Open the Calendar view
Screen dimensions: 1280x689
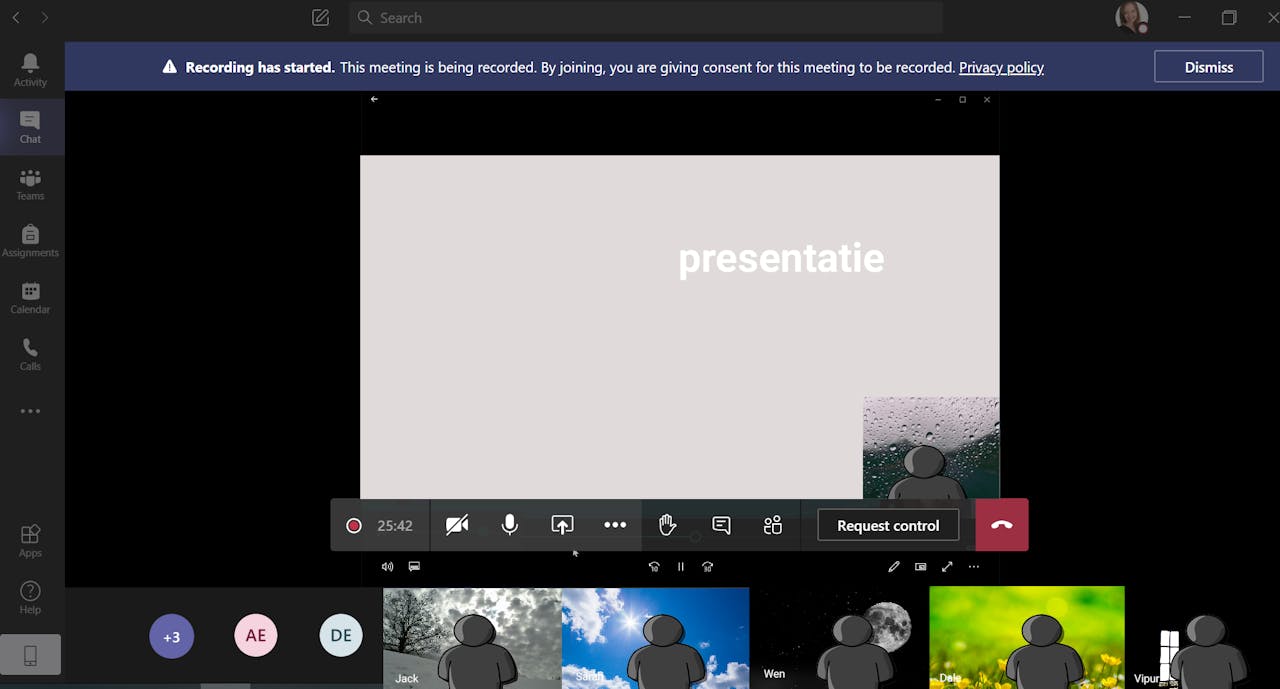coord(30,297)
